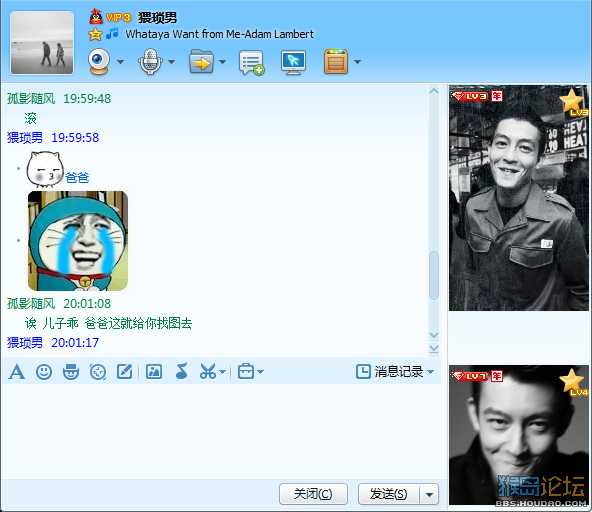Open handwriting input pencil icon
This screenshot has width=592, height=512.
point(125,372)
